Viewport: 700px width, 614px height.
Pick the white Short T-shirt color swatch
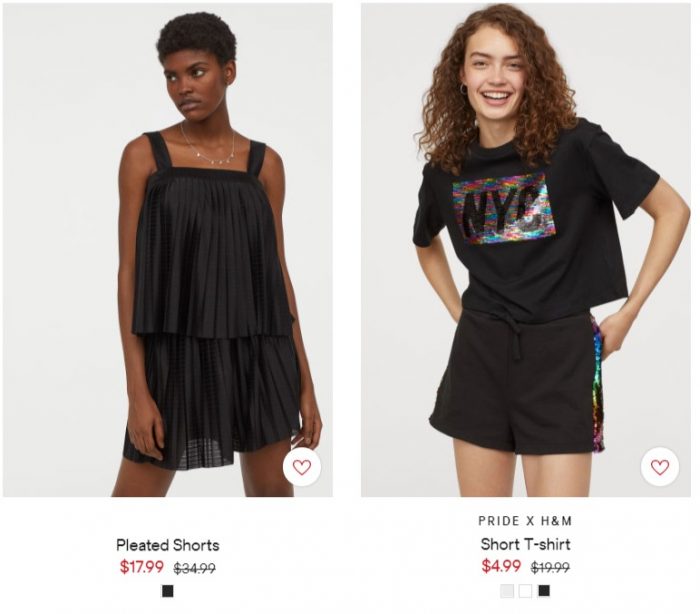point(525,591)
